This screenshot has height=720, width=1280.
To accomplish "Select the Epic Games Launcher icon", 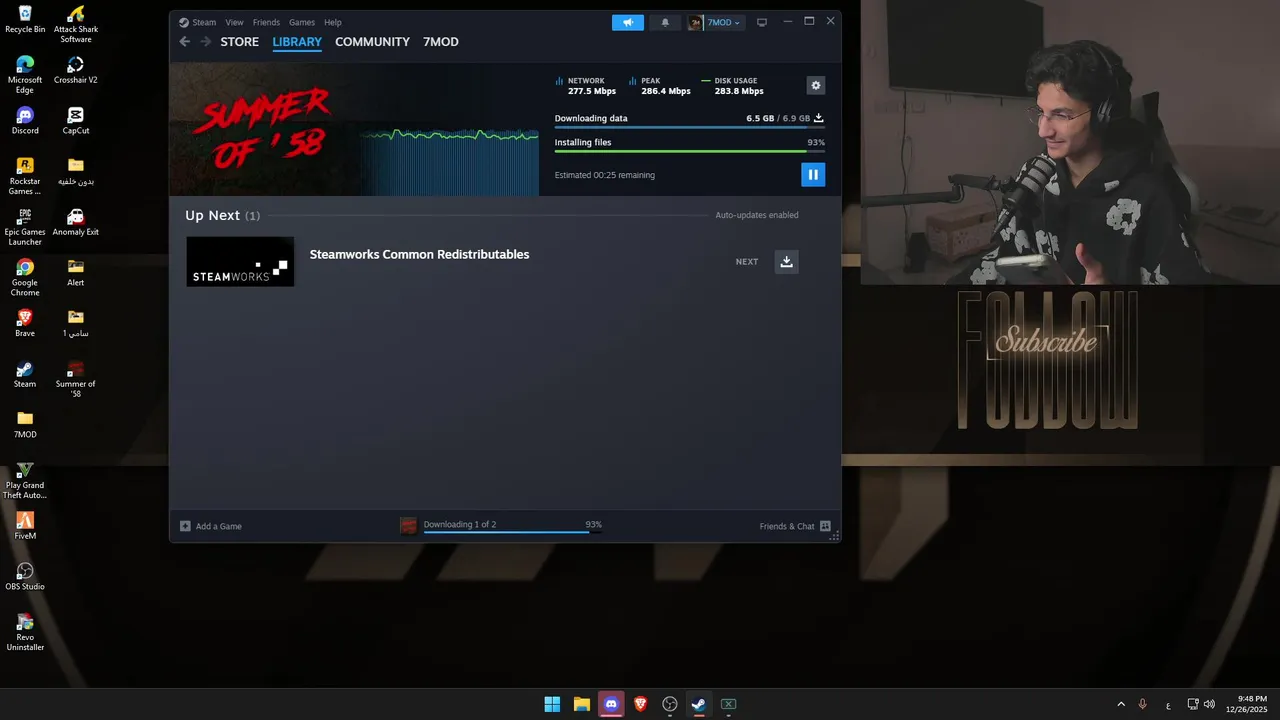I will [25, 227].
